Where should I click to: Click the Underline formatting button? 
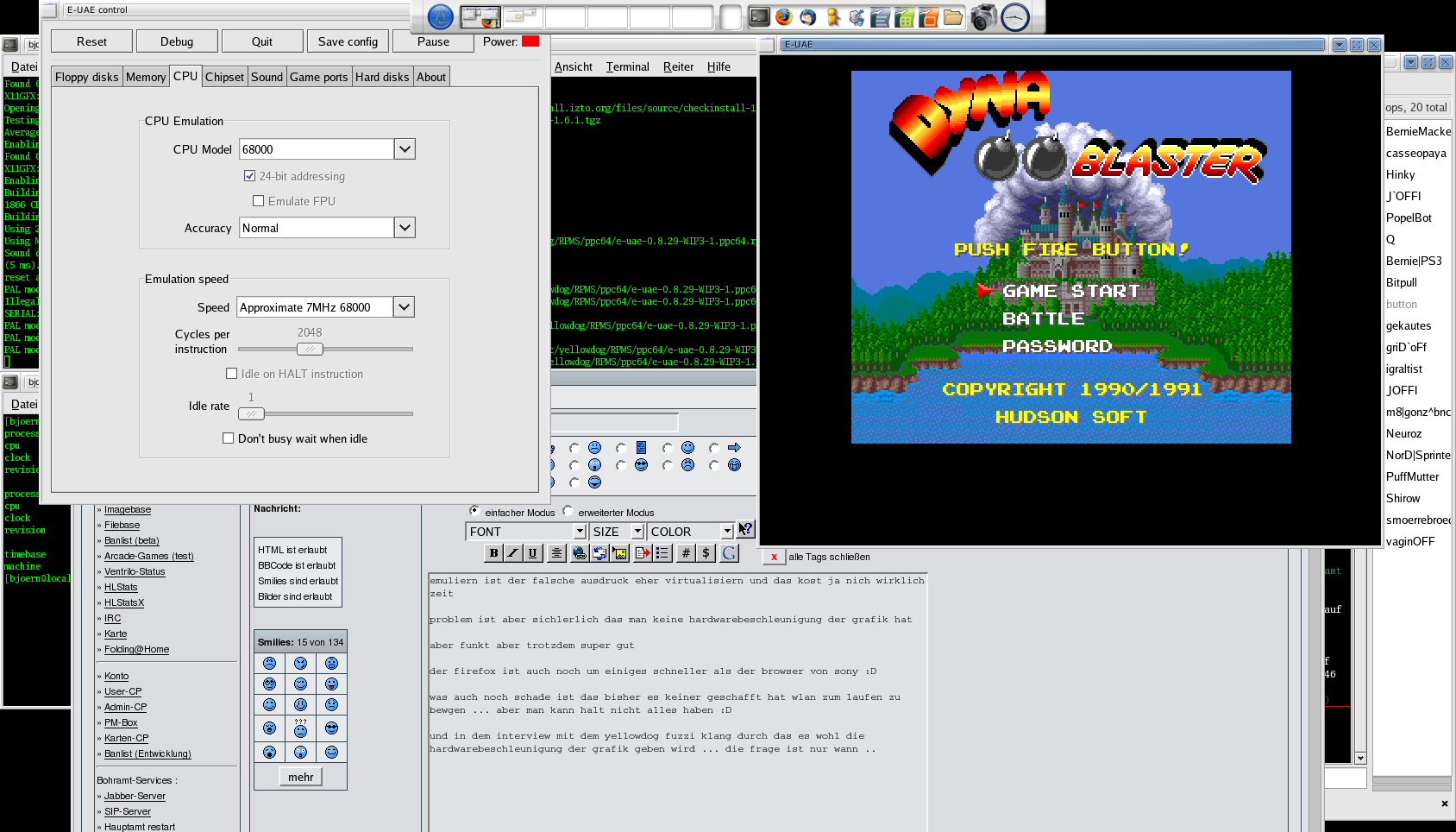(x=532, y=553)
